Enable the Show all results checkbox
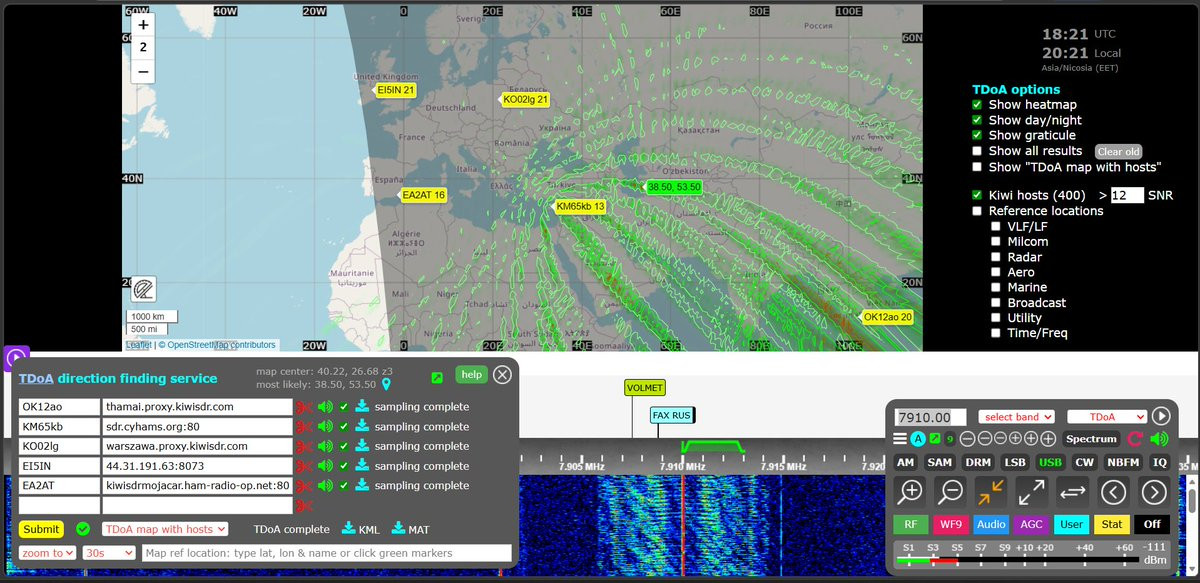Viewport: 1200px width, 583px height. click(x=978, y=151)
